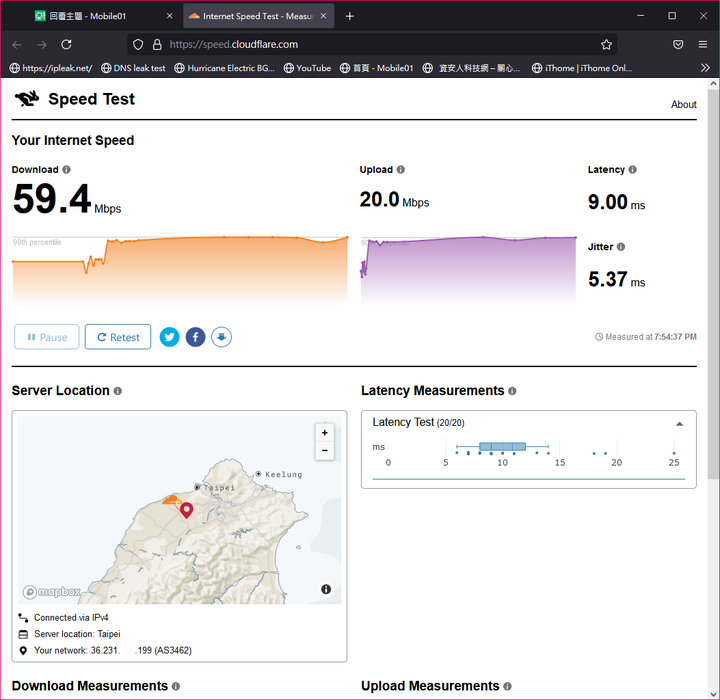
Task: Close the Internet Speed Test tab
Action: click(323, 16)
